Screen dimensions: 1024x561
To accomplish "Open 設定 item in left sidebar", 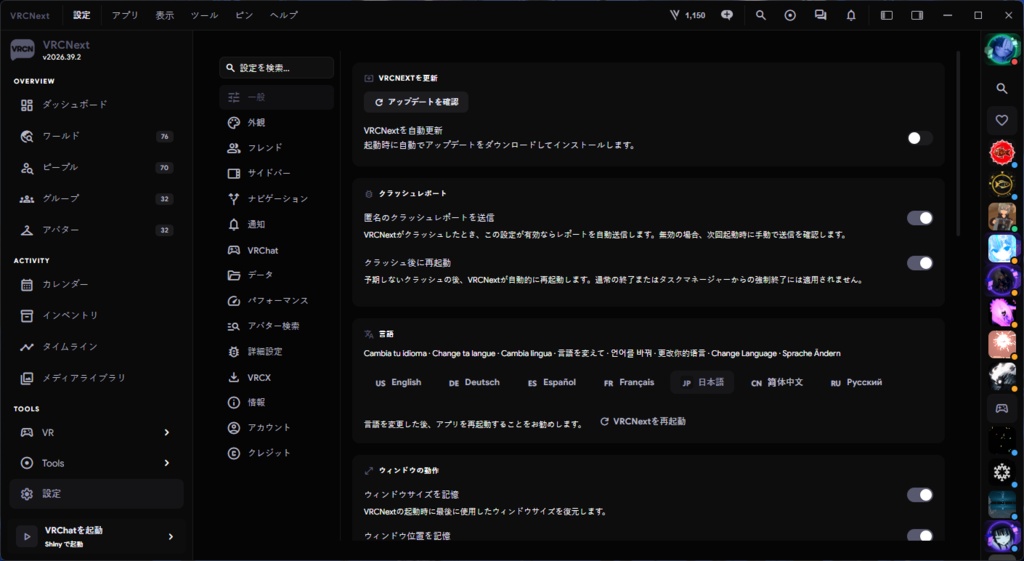I will pyautogui.click(x=96, y=494).
